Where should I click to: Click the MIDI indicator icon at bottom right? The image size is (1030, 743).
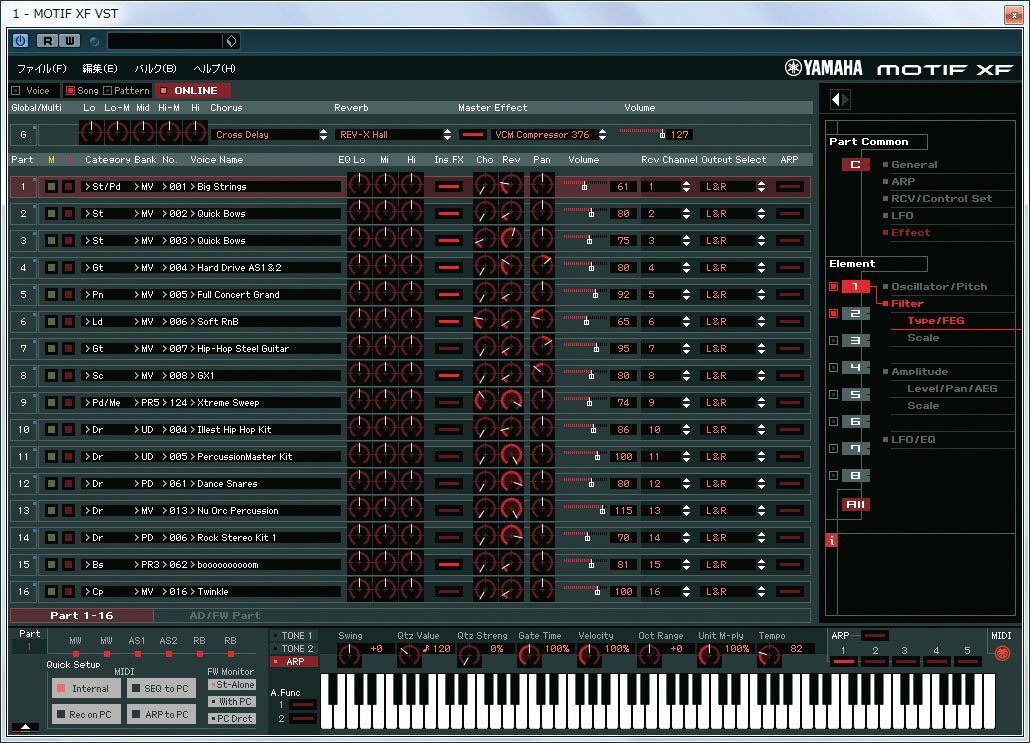click(1001, 655)
